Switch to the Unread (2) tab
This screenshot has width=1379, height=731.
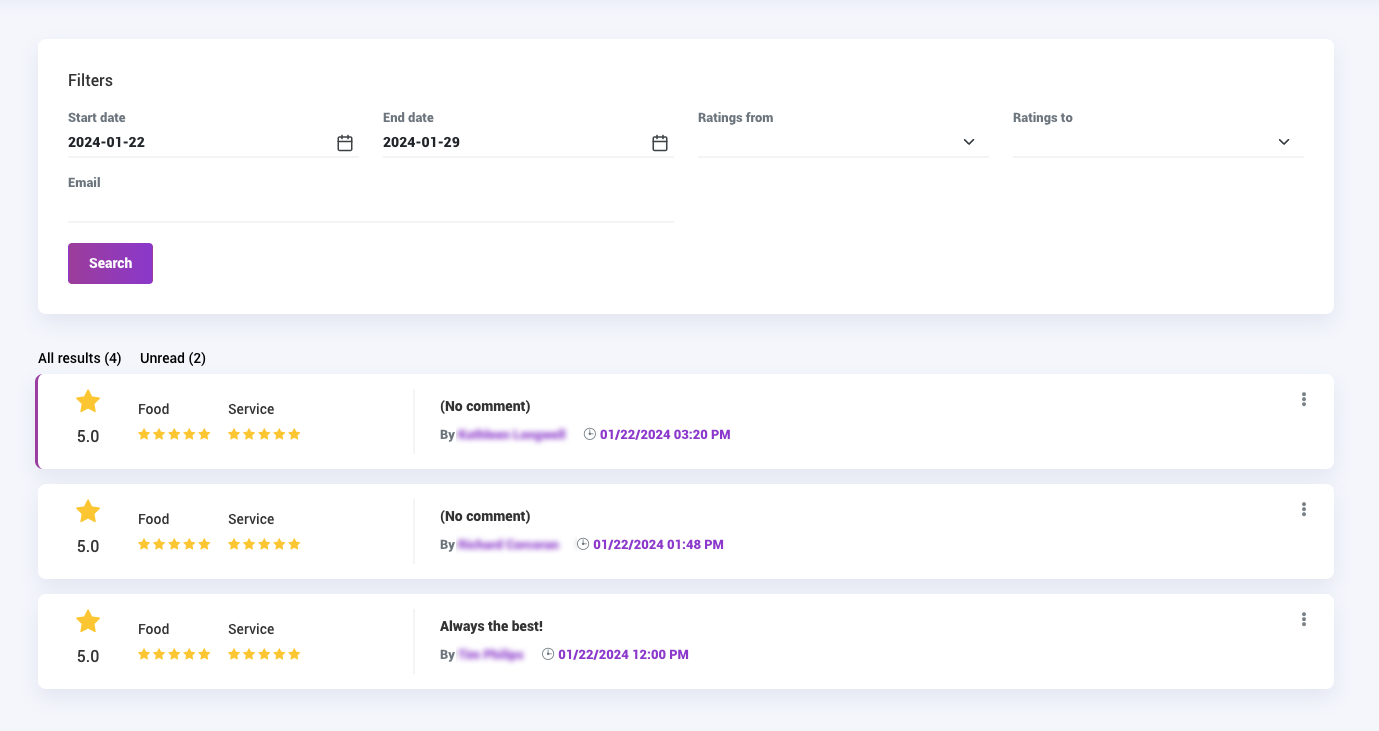coord(173,358)
